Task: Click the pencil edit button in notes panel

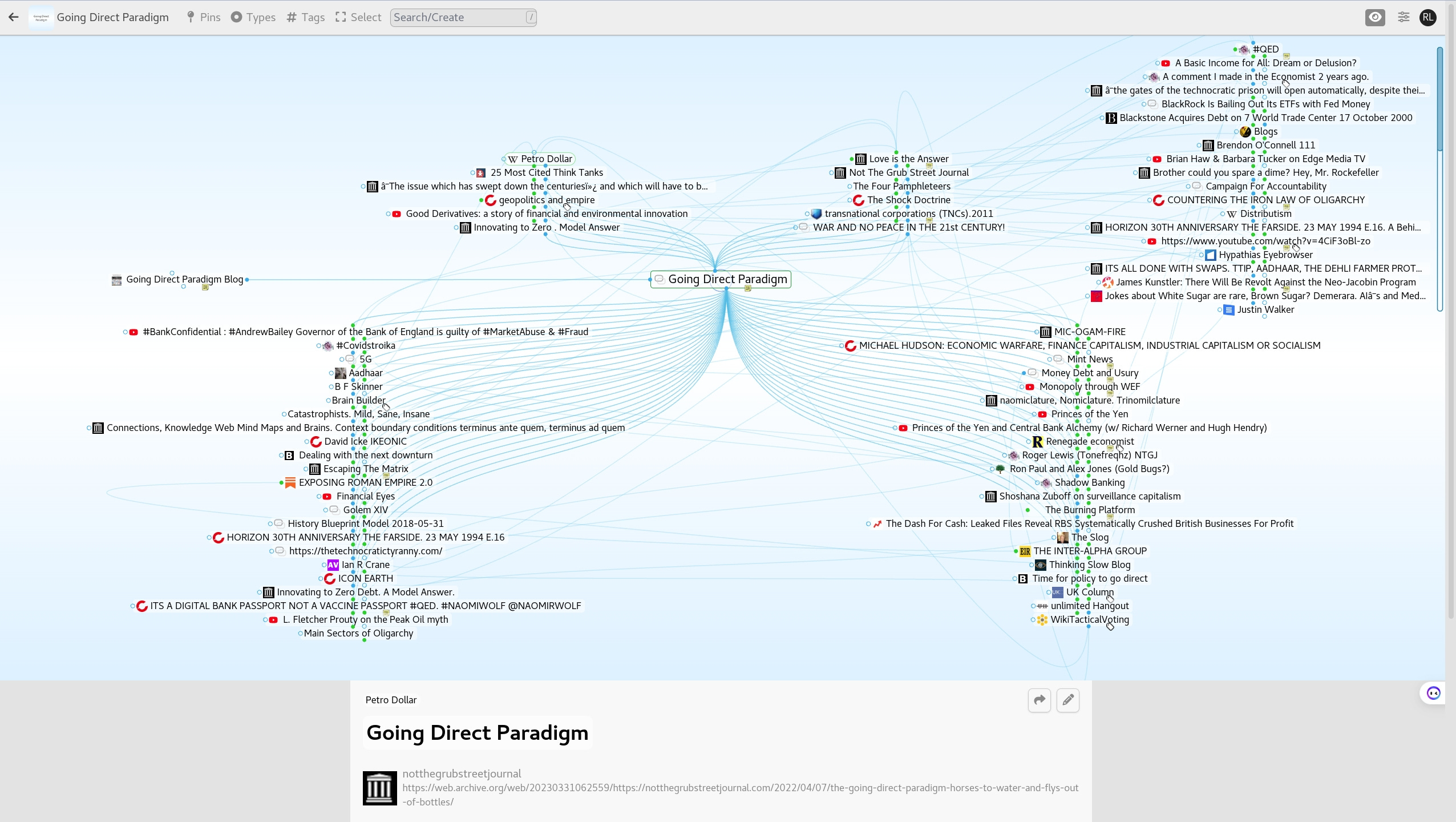Action: (1068, 700)
